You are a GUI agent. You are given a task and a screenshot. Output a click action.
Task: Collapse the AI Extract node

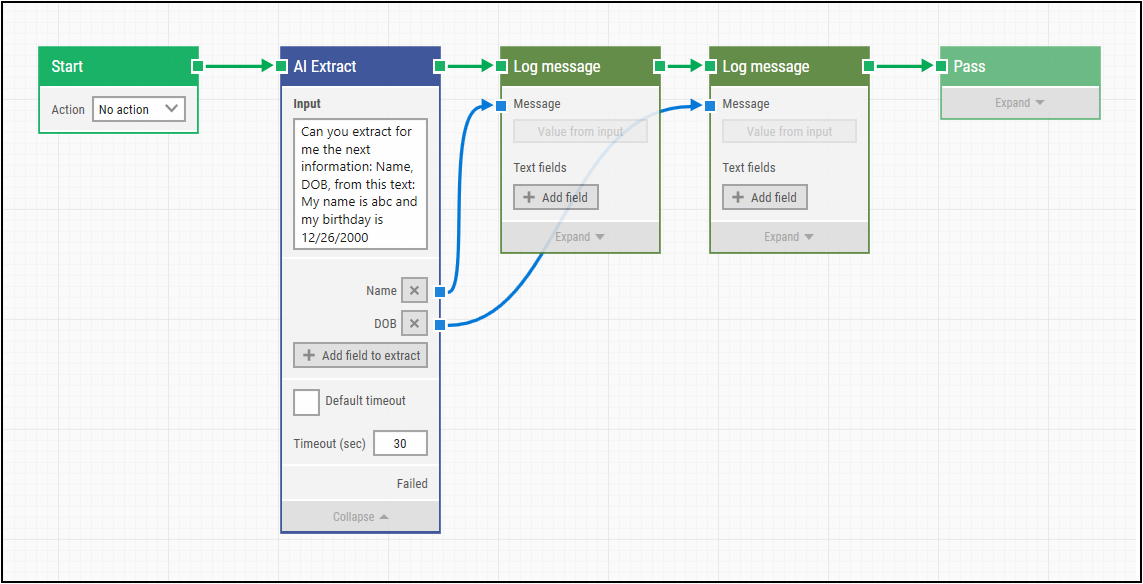point(360,517)
